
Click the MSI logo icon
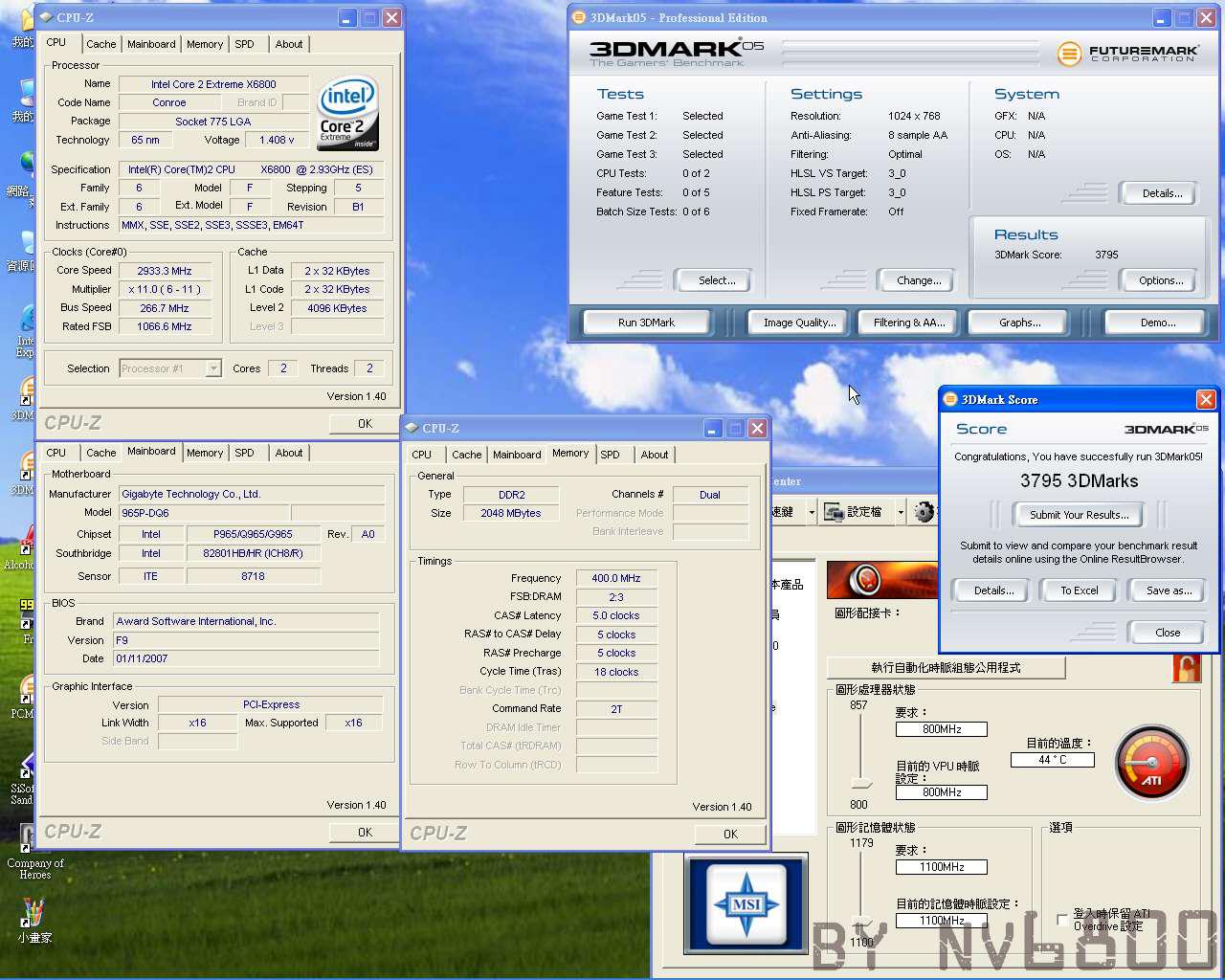click(x=746, y=903)
